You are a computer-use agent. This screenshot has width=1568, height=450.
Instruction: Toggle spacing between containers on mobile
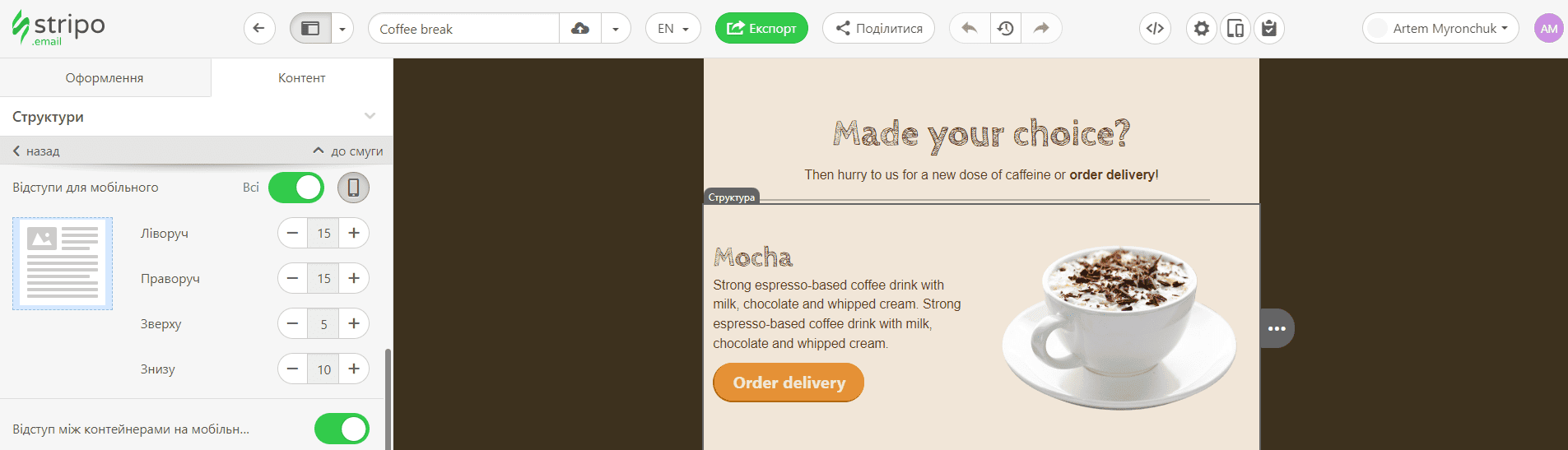click(x=342, y=429)
